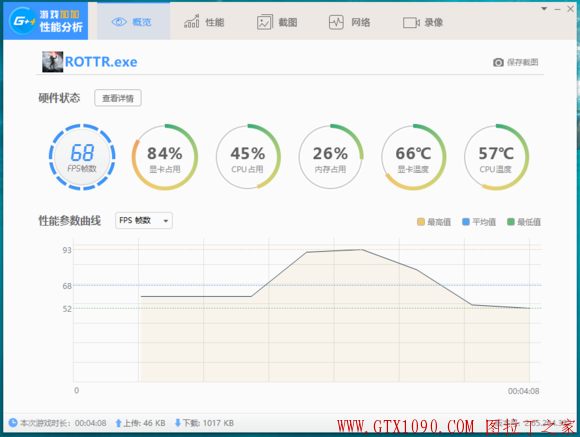Select the 45% CPU usage gauge
Viewport: 580px width, 437px height.
pyautogui.click(x=247, y=157)
